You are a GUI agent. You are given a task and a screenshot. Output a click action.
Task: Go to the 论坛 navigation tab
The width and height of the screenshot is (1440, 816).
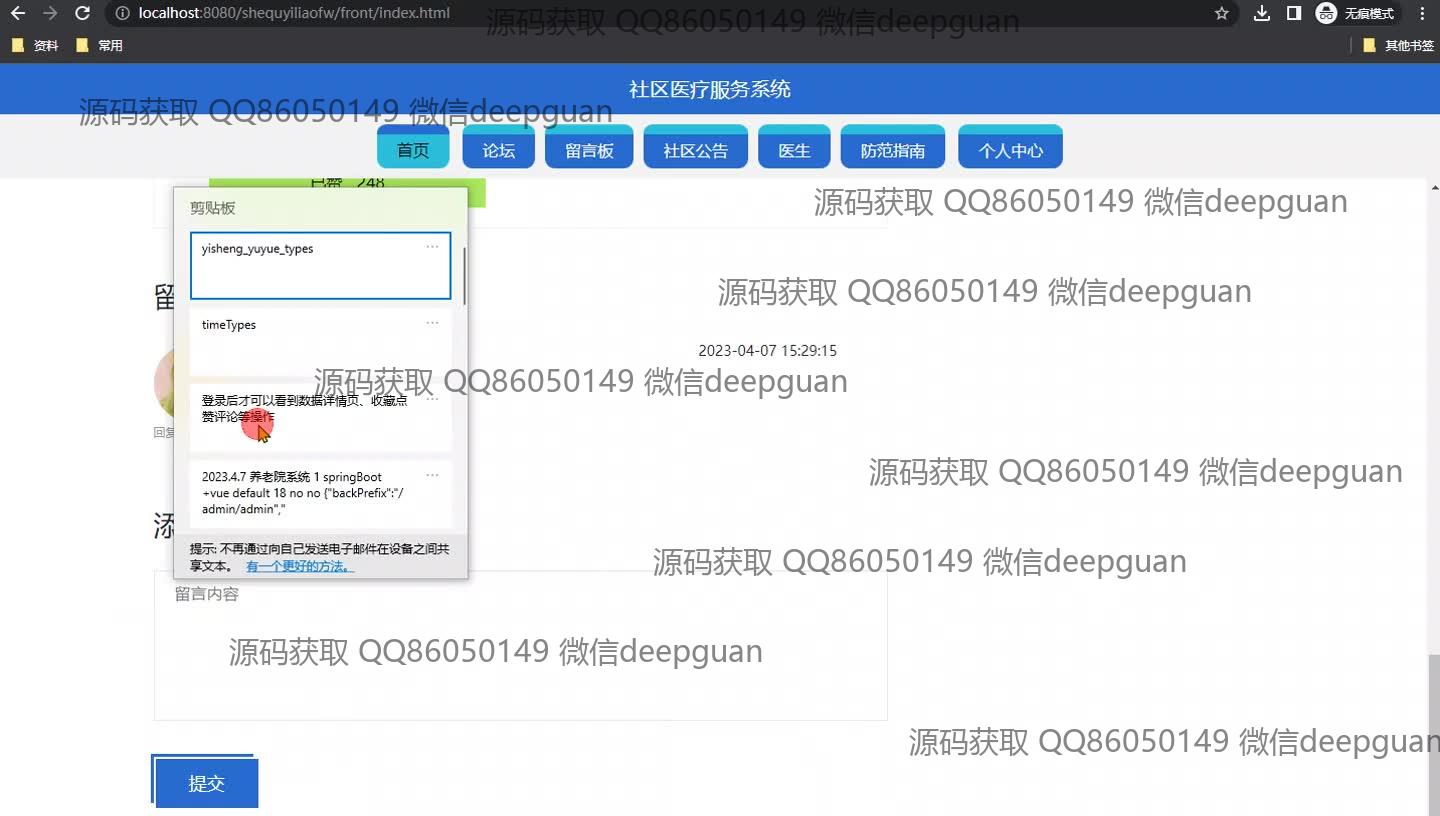(498, 151)
